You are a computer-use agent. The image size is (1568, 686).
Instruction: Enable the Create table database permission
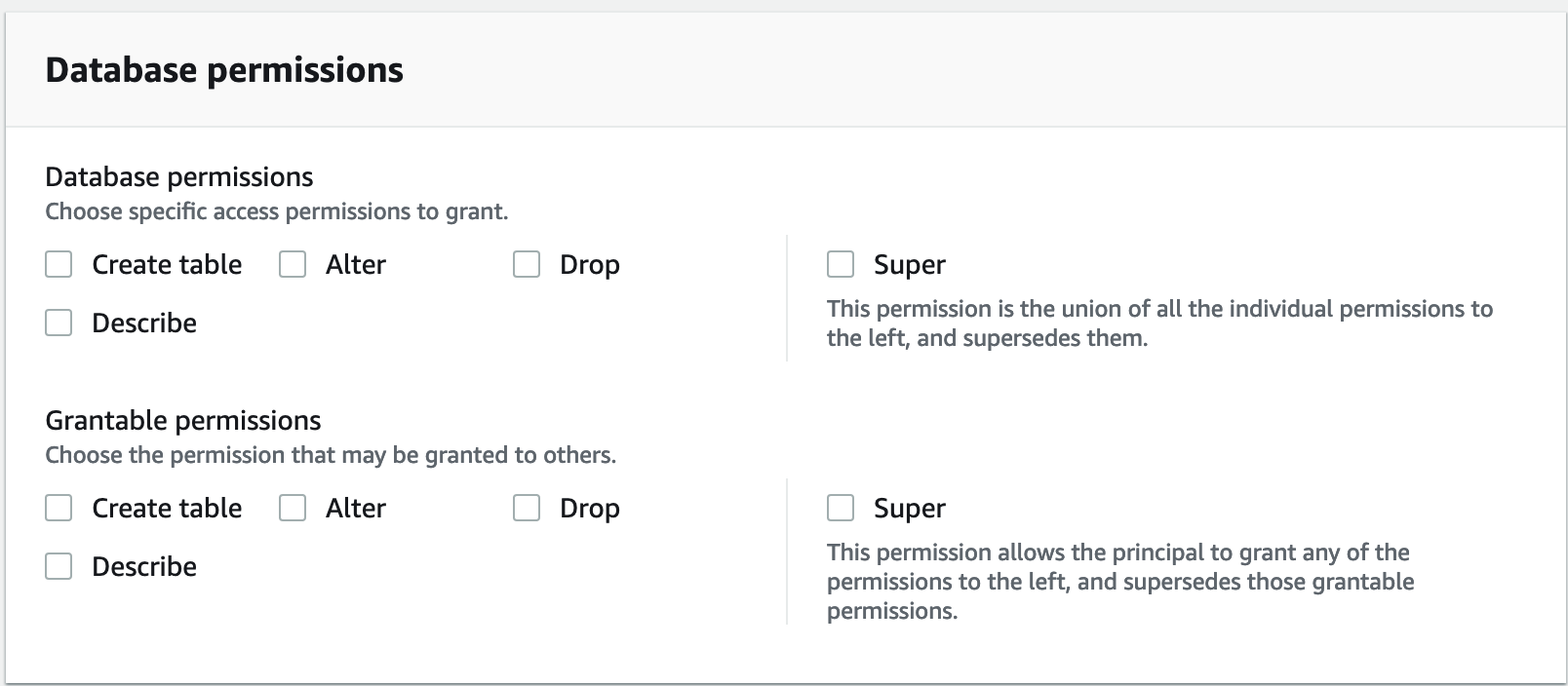tap(58, 263)
